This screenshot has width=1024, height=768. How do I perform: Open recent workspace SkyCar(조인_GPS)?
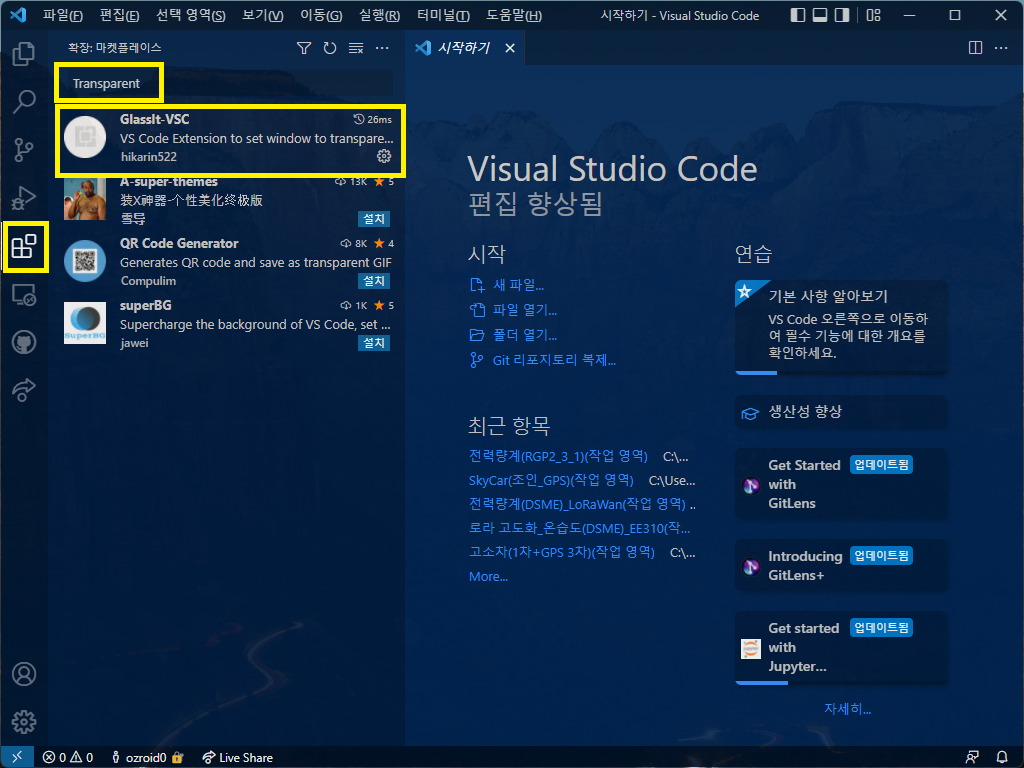pyautogui.click(x=551, y=480)
